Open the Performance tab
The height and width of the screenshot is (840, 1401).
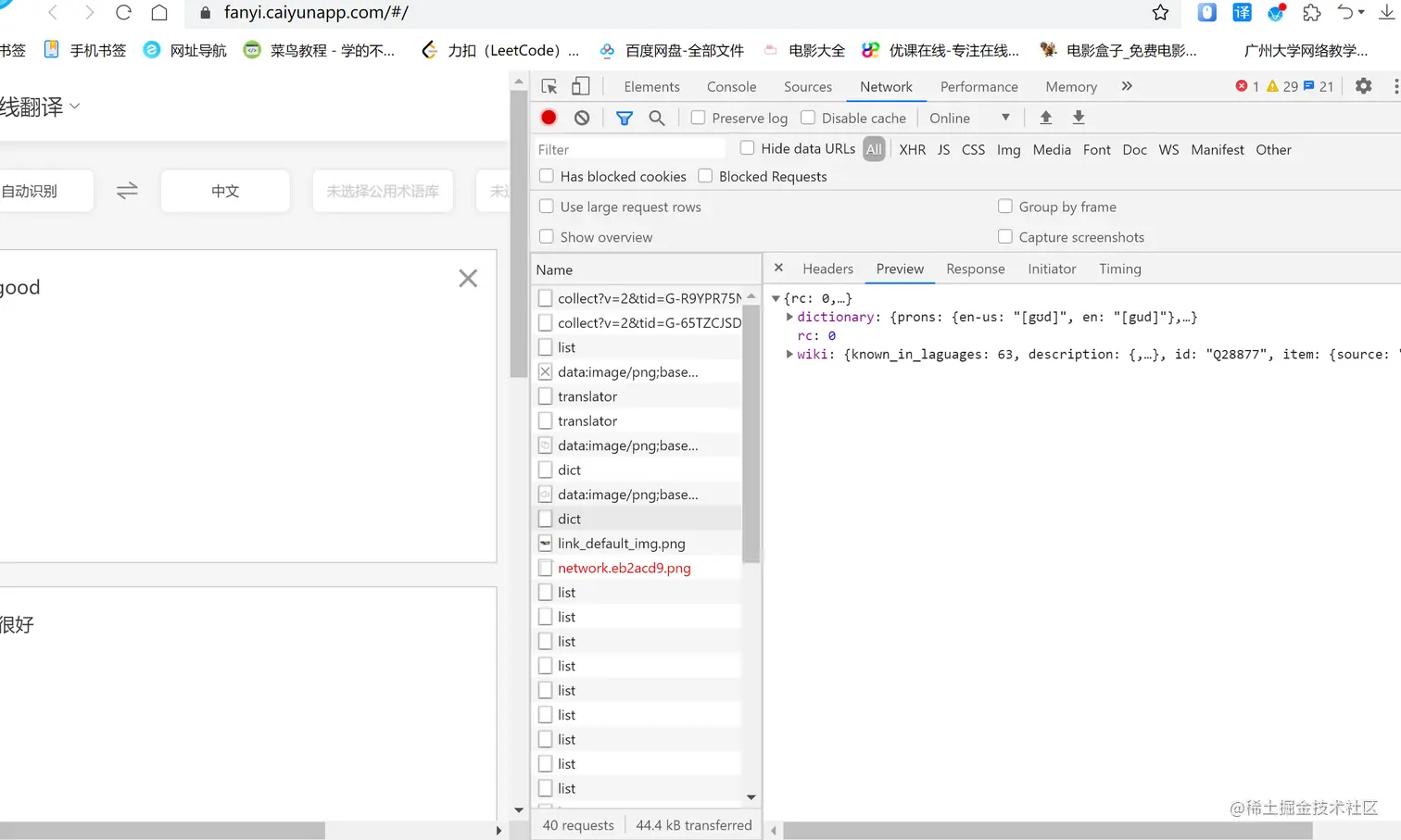click(x=978, y=86)
